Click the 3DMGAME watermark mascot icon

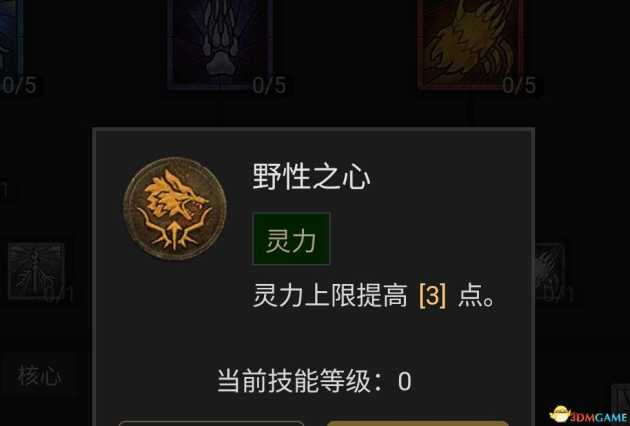pyautogui.click(x=559, y=414)
